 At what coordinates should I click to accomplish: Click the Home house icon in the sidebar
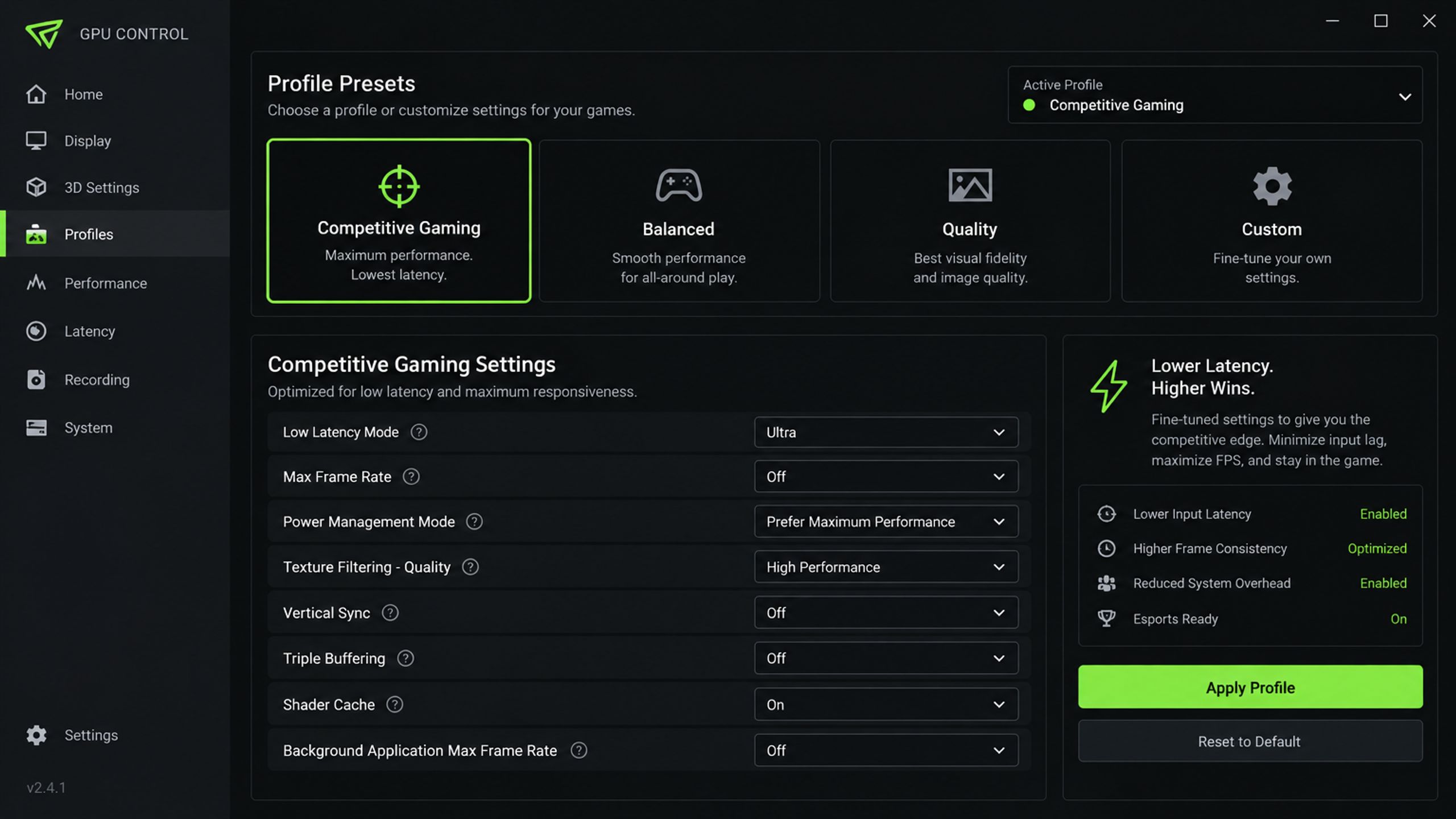36,94
